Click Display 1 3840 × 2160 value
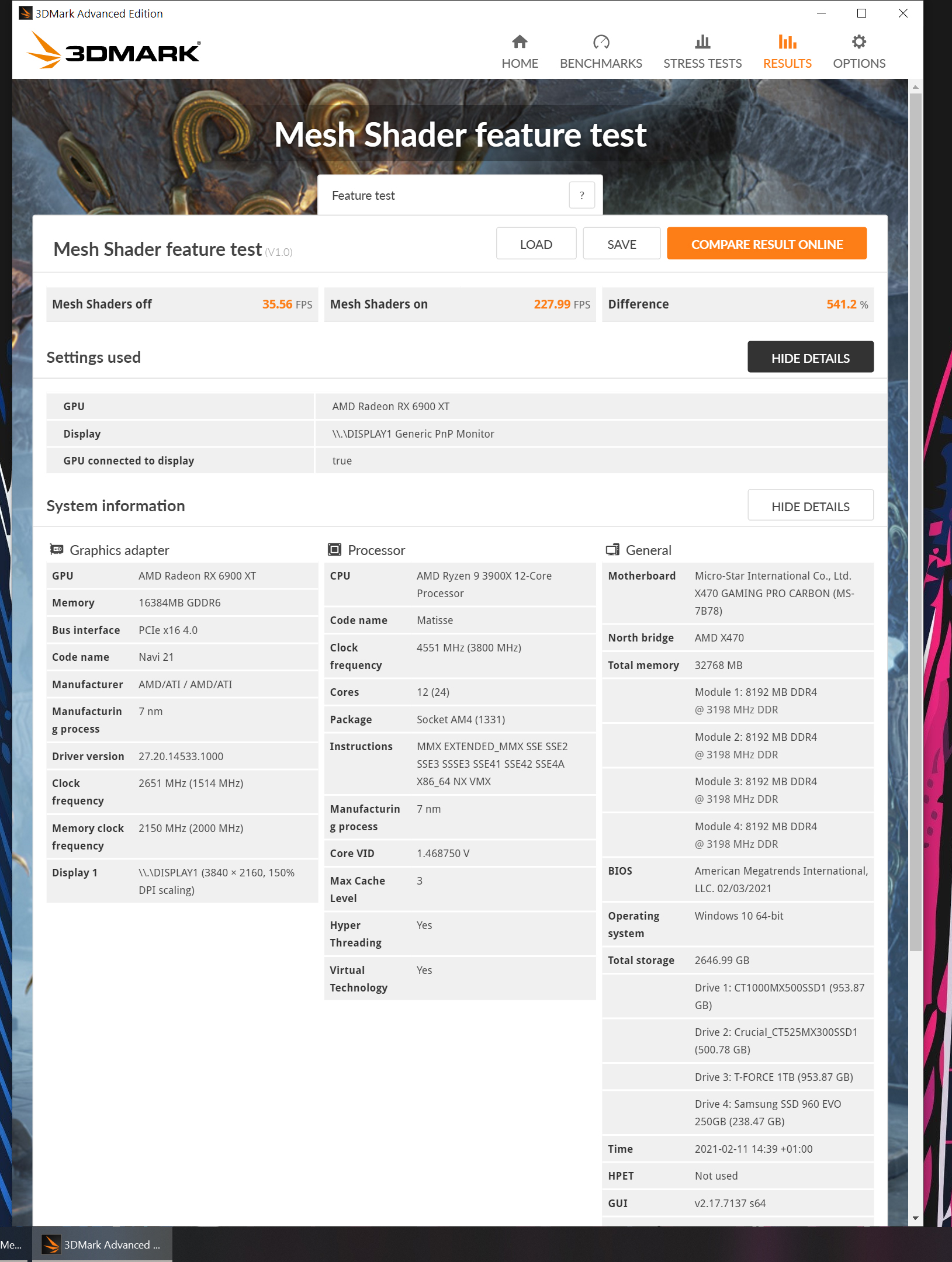This screenshot has height=1262, width=952. pyautogui.click(x=216, y=881)
